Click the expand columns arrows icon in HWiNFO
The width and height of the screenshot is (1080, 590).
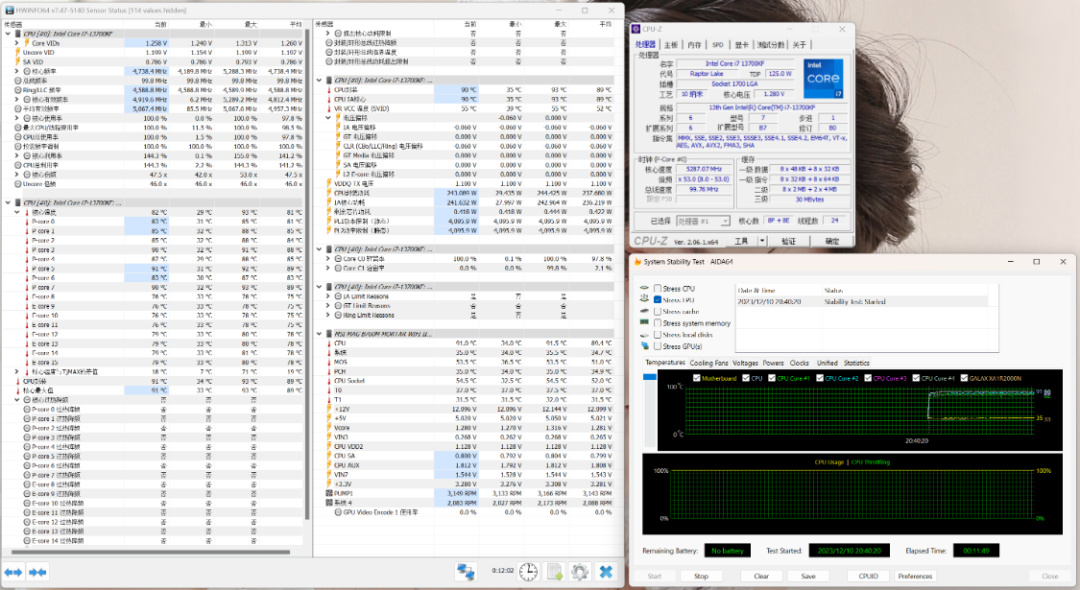click(x=14, y=572)
